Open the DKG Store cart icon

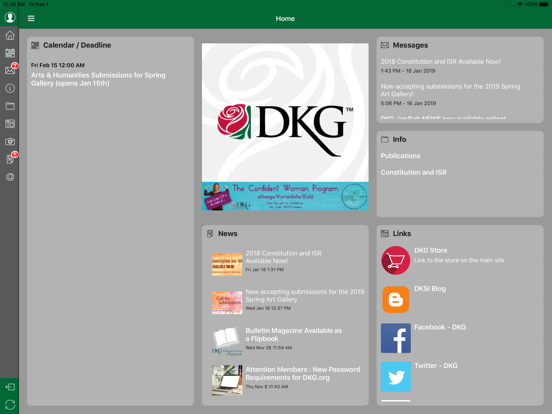396,261
